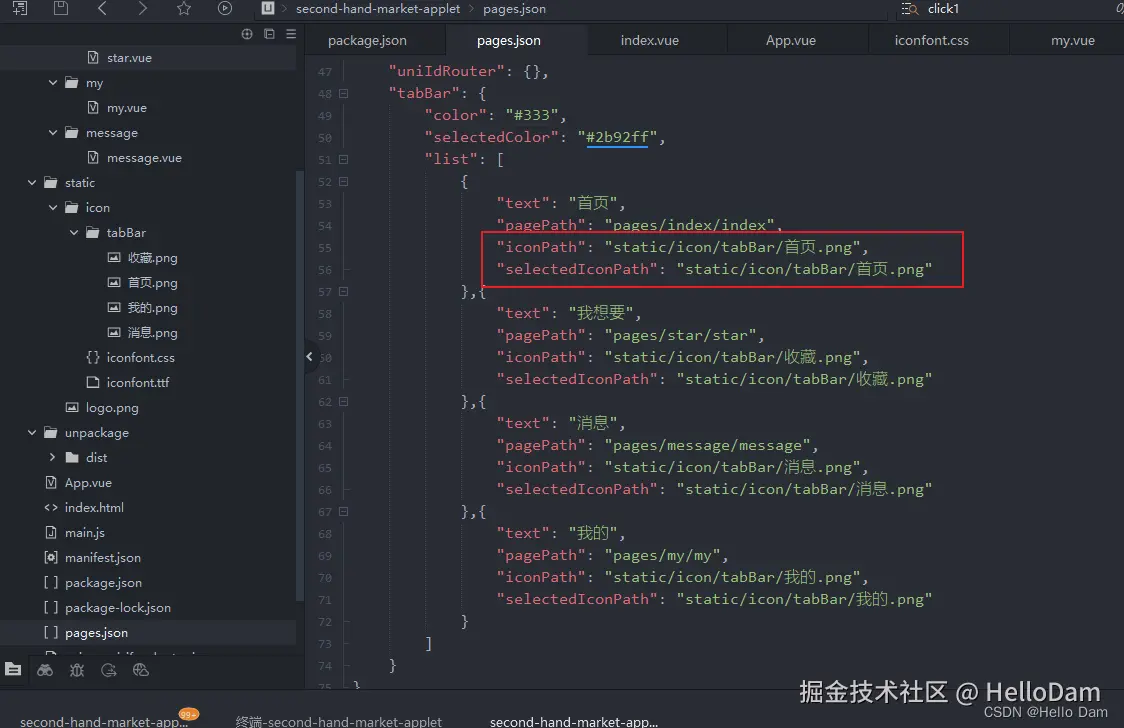Screen dimensions: 1124x728
Task: Click line number 55 in the gutter
Action: coord(325,248)
